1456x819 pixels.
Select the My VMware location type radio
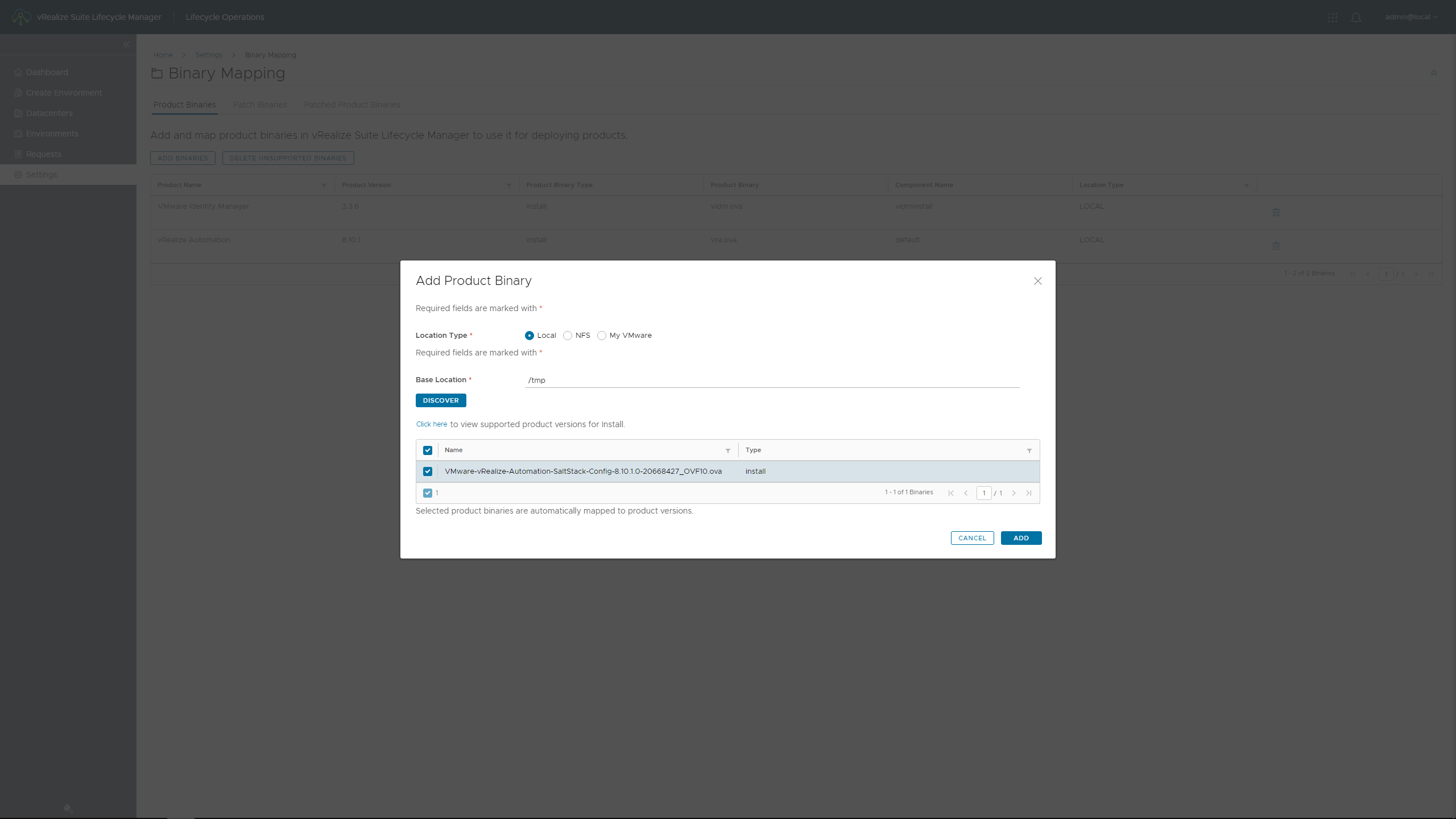[x=602, y=336]
